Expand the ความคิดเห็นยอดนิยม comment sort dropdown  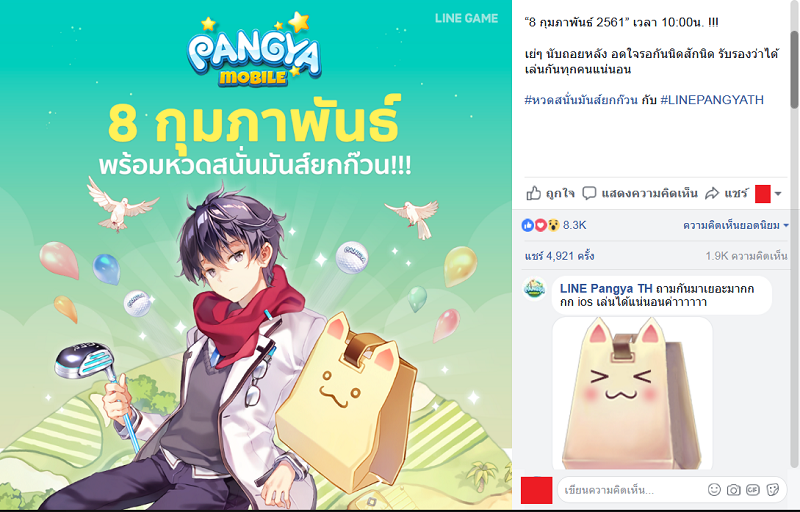(x=736, y=225)
